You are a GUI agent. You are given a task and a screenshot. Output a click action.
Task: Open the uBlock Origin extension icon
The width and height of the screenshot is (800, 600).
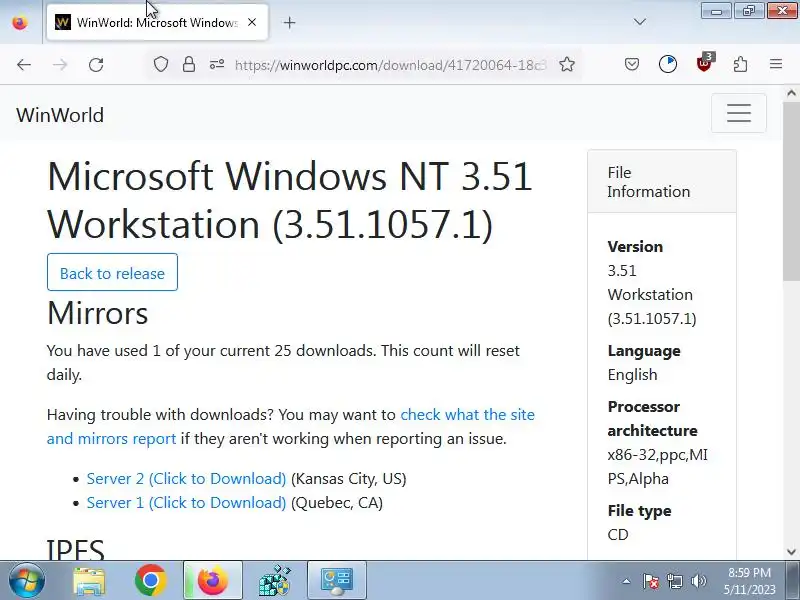(705, 63)
